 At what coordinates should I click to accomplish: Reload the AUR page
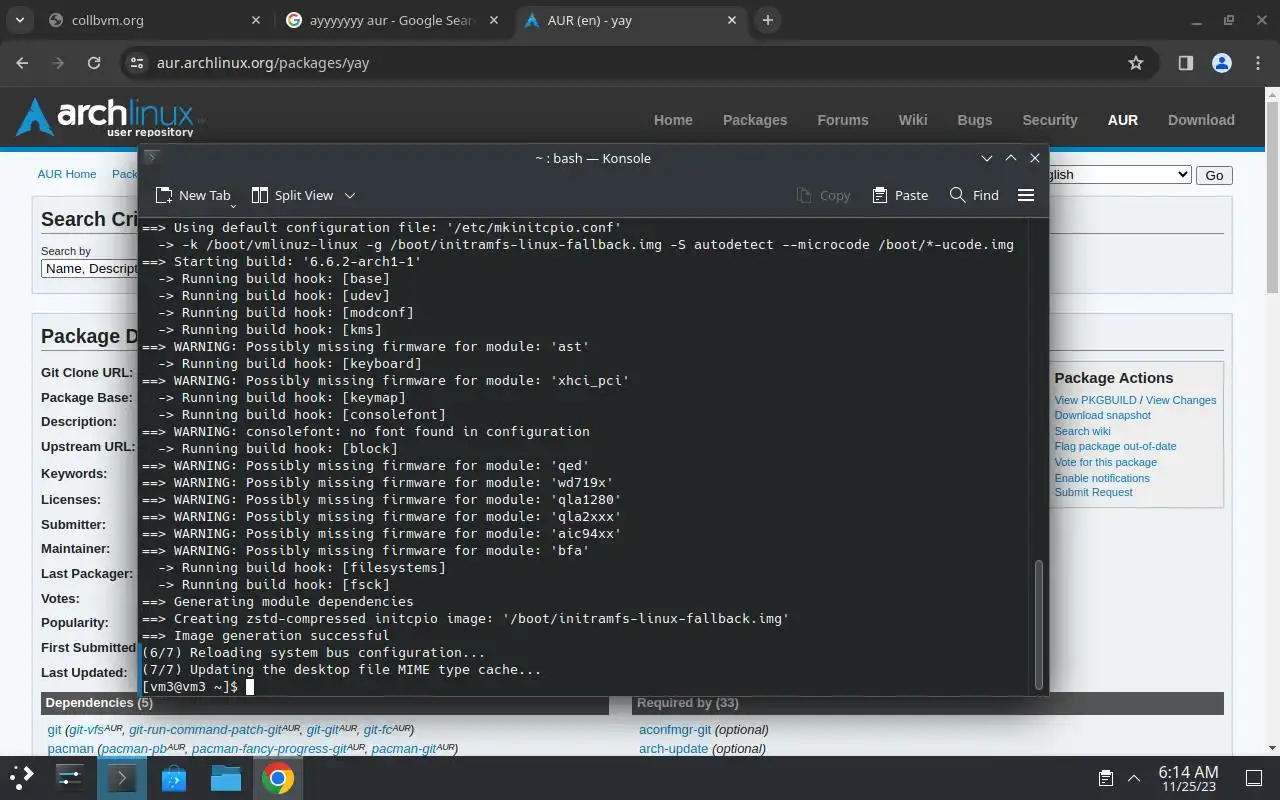tap(94, 62)
